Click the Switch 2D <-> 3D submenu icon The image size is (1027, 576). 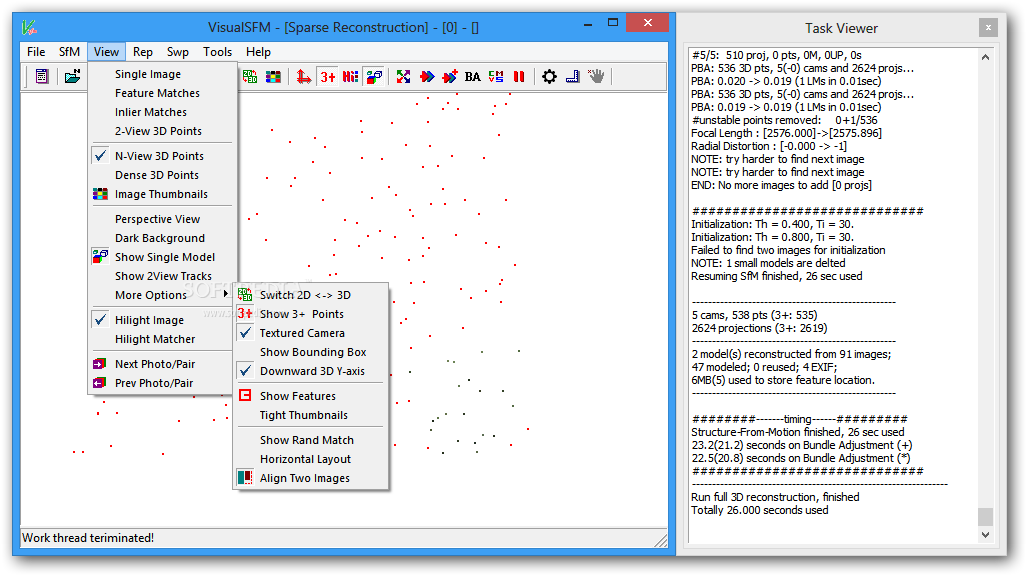pos(245,294)
